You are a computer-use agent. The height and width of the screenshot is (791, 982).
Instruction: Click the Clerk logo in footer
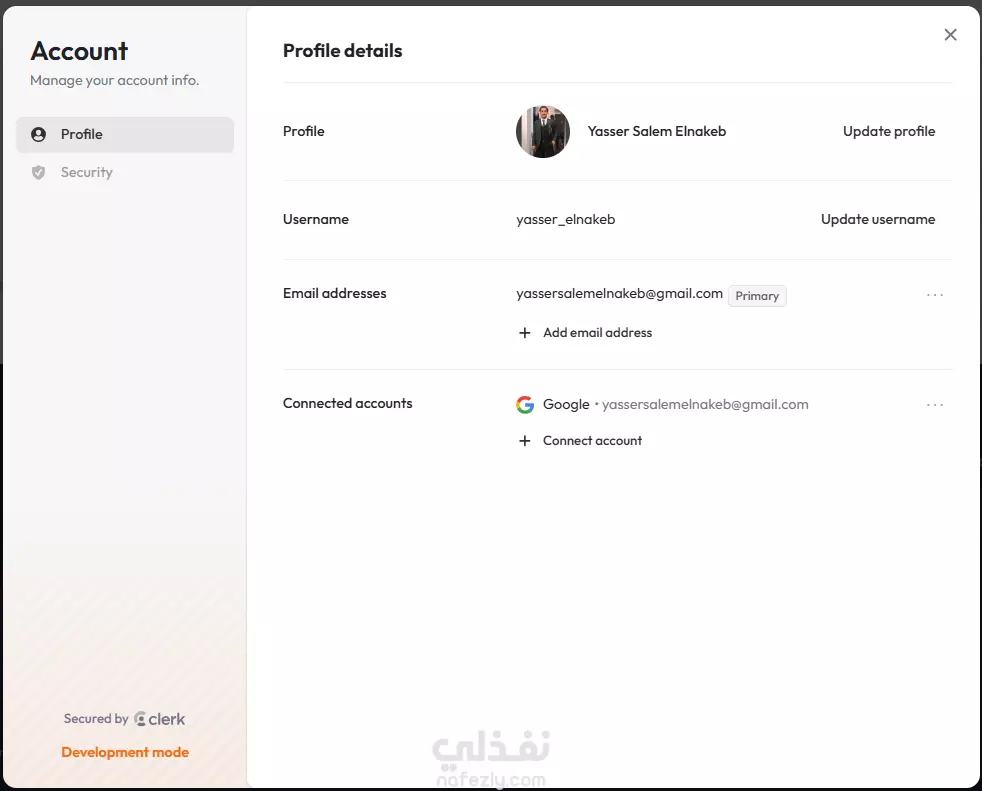(160, 719)
